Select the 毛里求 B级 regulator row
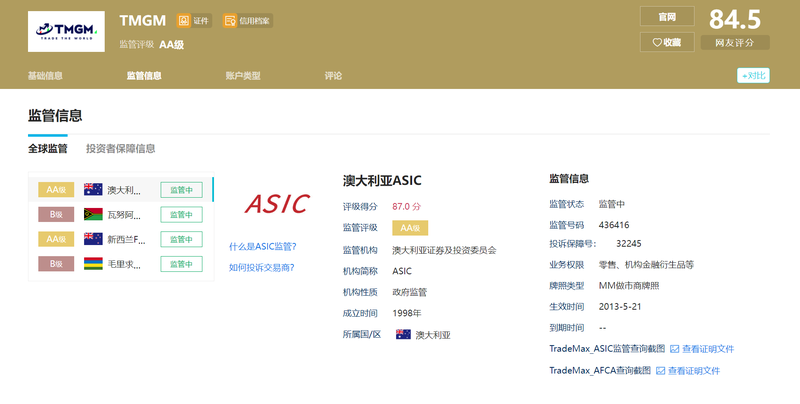The width and height of the screenshot is (800, 404). click(121, 264)
